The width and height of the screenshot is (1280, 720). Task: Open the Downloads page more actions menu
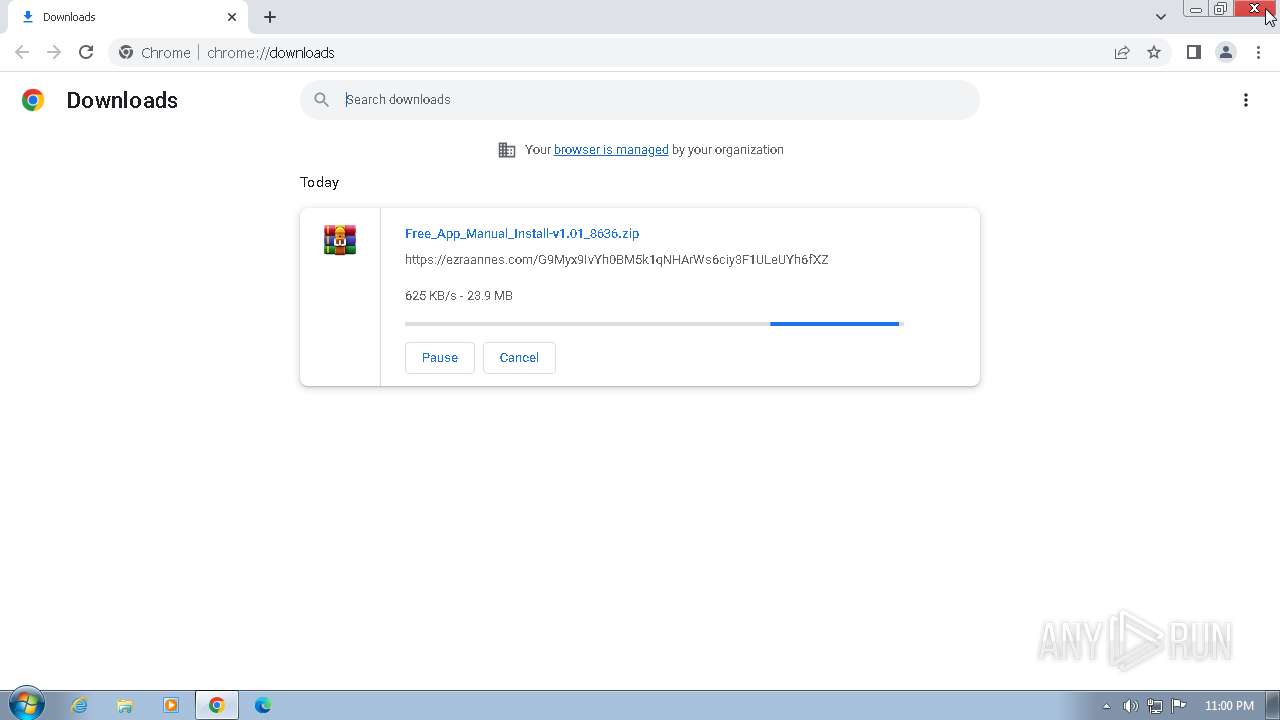pos(1245,100)
